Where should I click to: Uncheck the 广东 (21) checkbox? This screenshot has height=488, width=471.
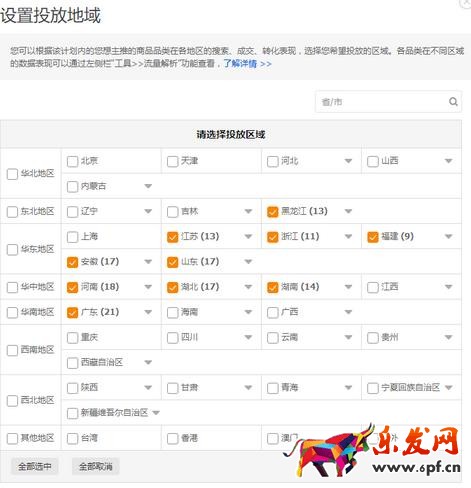coord(72,312)
